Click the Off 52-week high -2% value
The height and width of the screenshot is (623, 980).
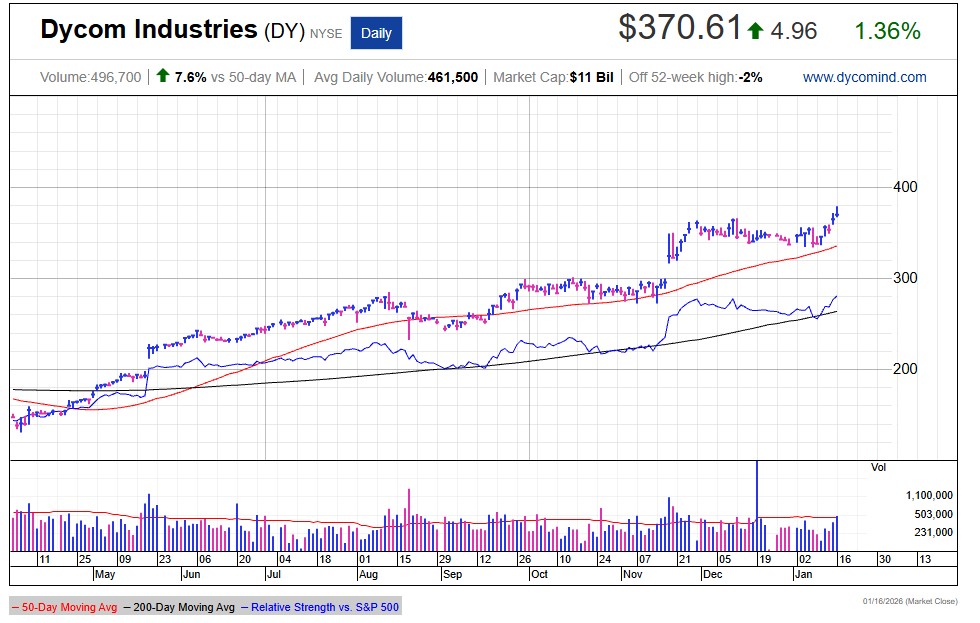pos(696,77)
